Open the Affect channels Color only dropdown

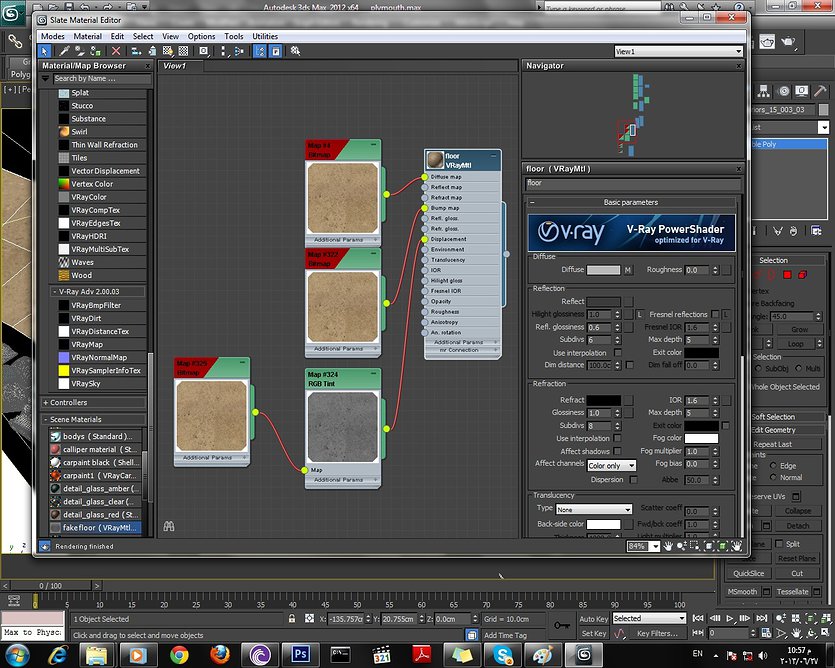(610, 465)
